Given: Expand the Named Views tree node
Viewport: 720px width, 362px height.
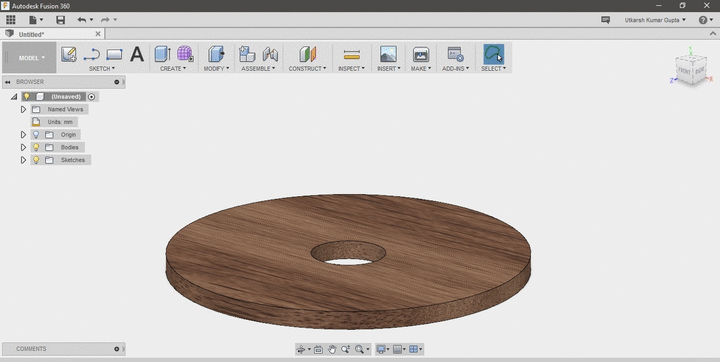Looking at the screenshot, I should (23, 109).
